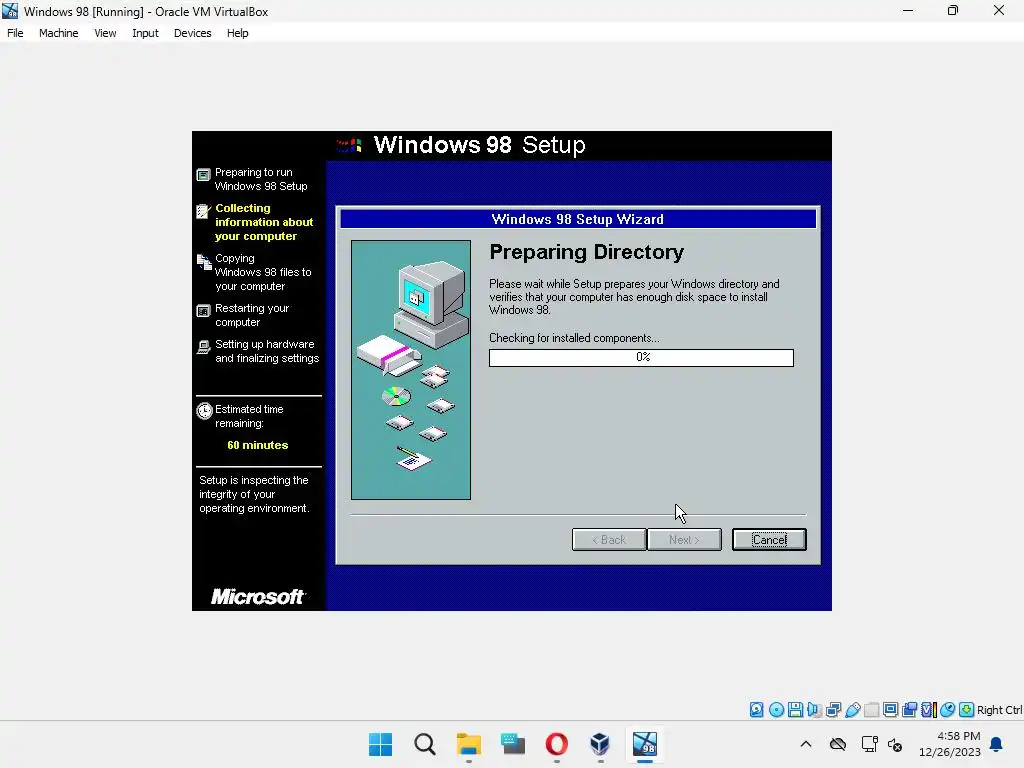1024x768 pixels.
Task: Click the Windows Start button
Action: [x=380, y=744]
